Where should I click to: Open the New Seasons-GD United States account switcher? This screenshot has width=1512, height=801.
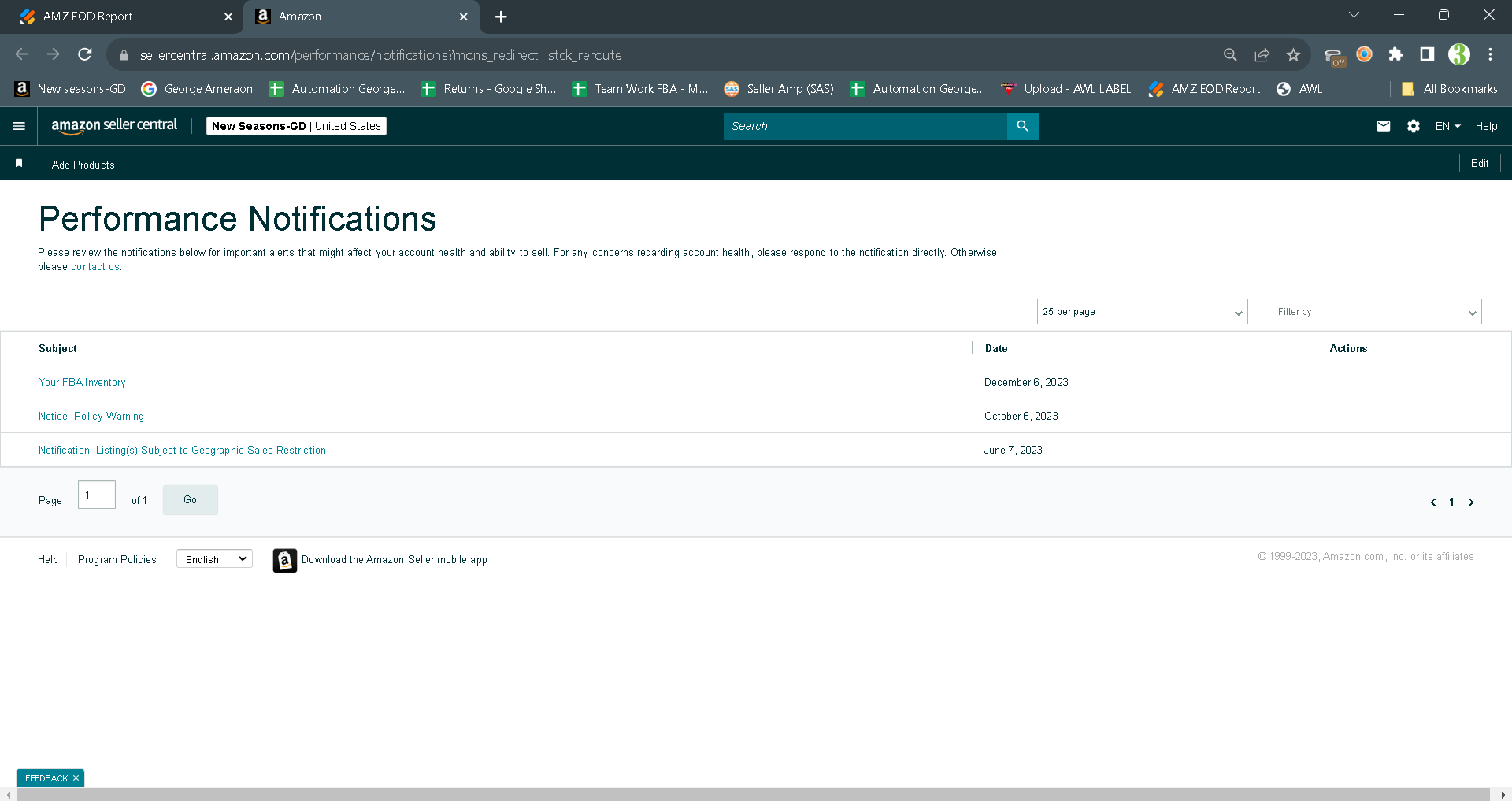pos(296,126)
